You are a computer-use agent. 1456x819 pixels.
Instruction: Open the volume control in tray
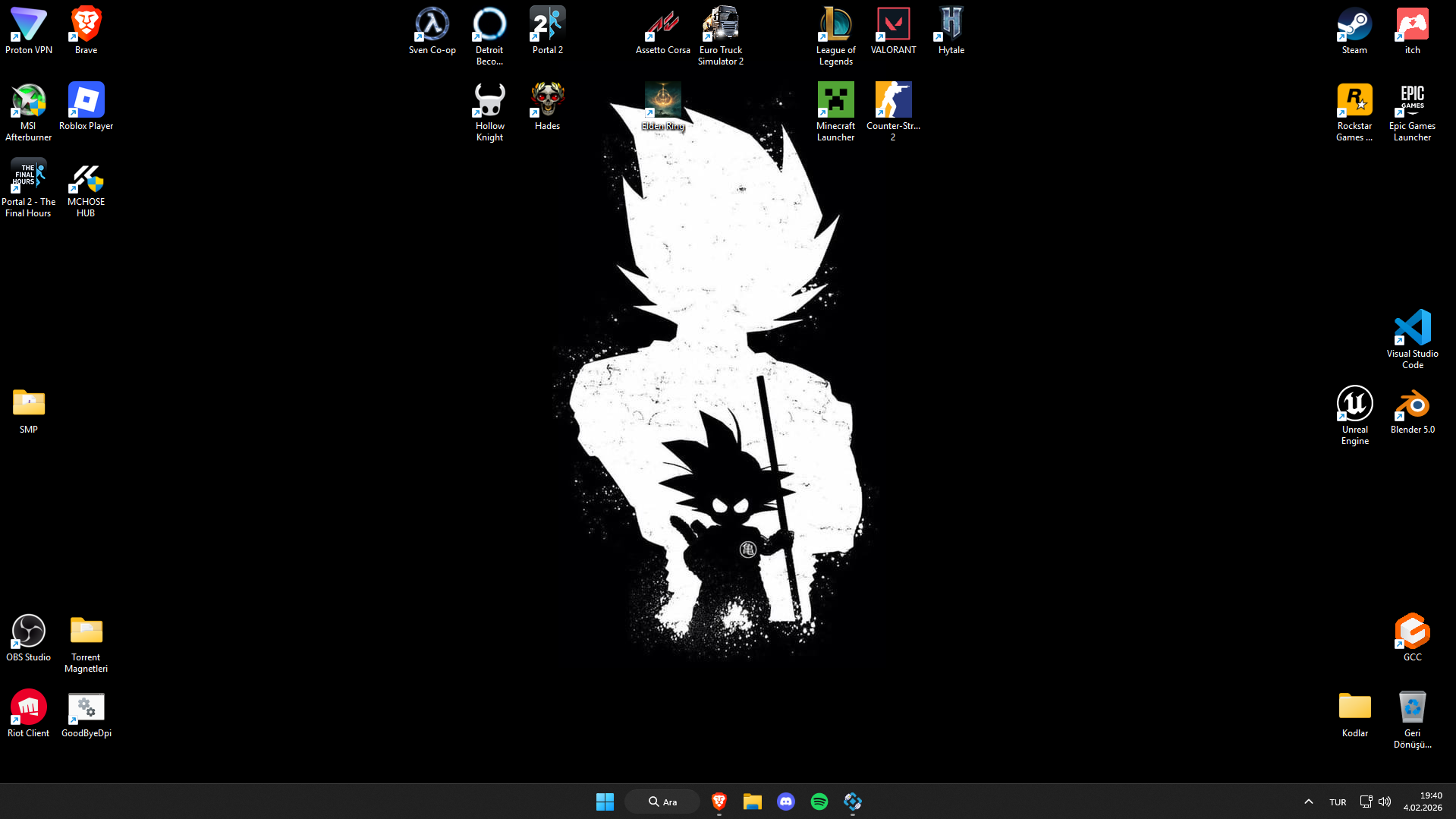(x=1385, y=802)
